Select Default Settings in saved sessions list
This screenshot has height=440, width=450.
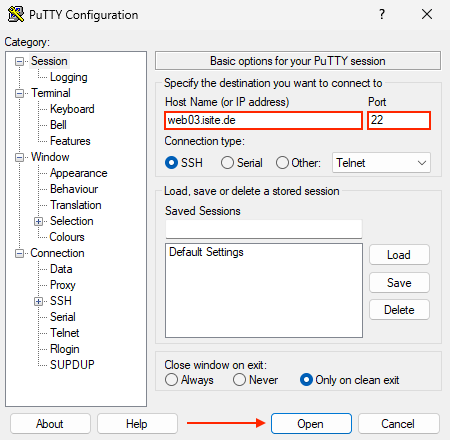click(x=206, y=252)
